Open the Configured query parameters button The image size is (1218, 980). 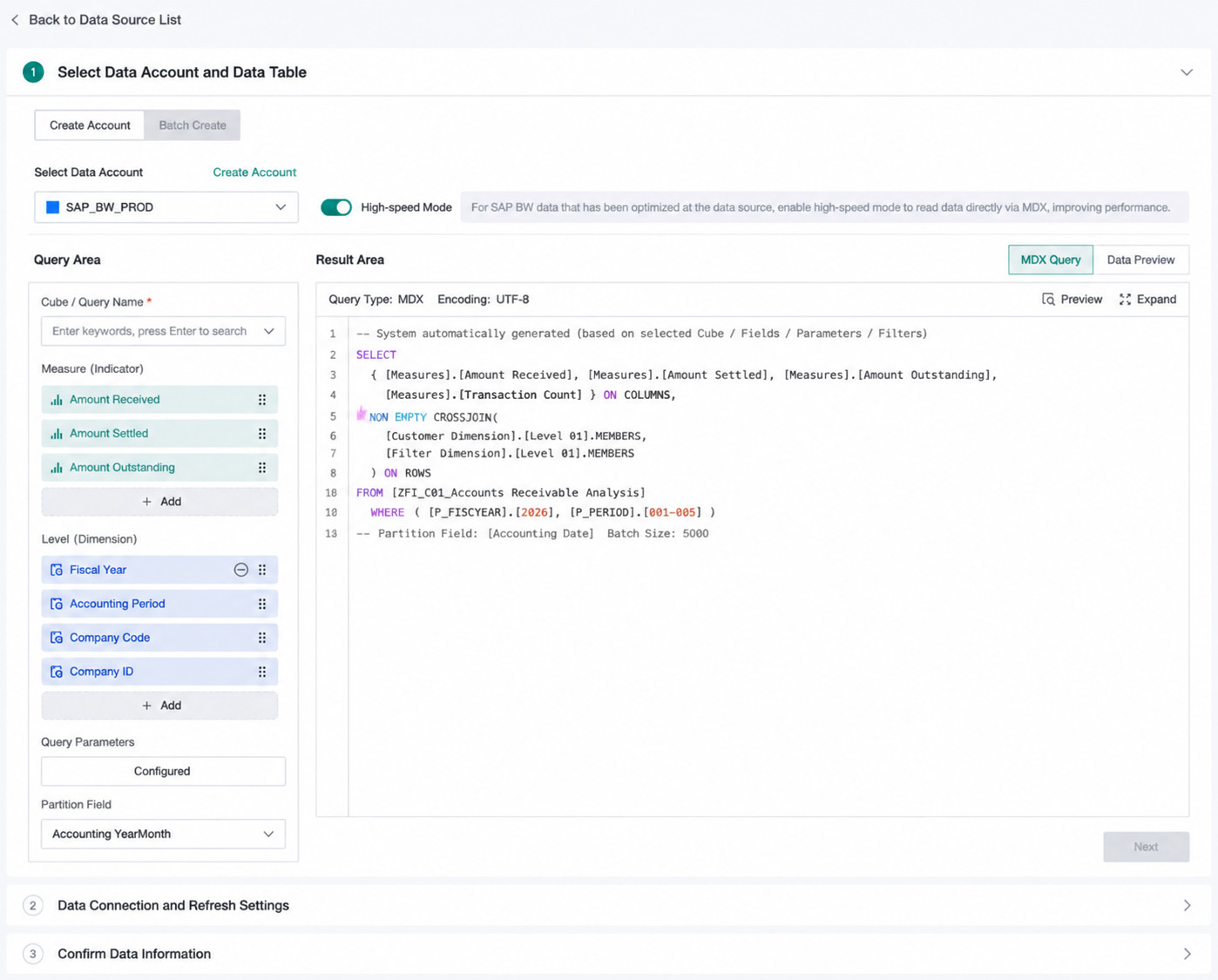click(163, 771)
